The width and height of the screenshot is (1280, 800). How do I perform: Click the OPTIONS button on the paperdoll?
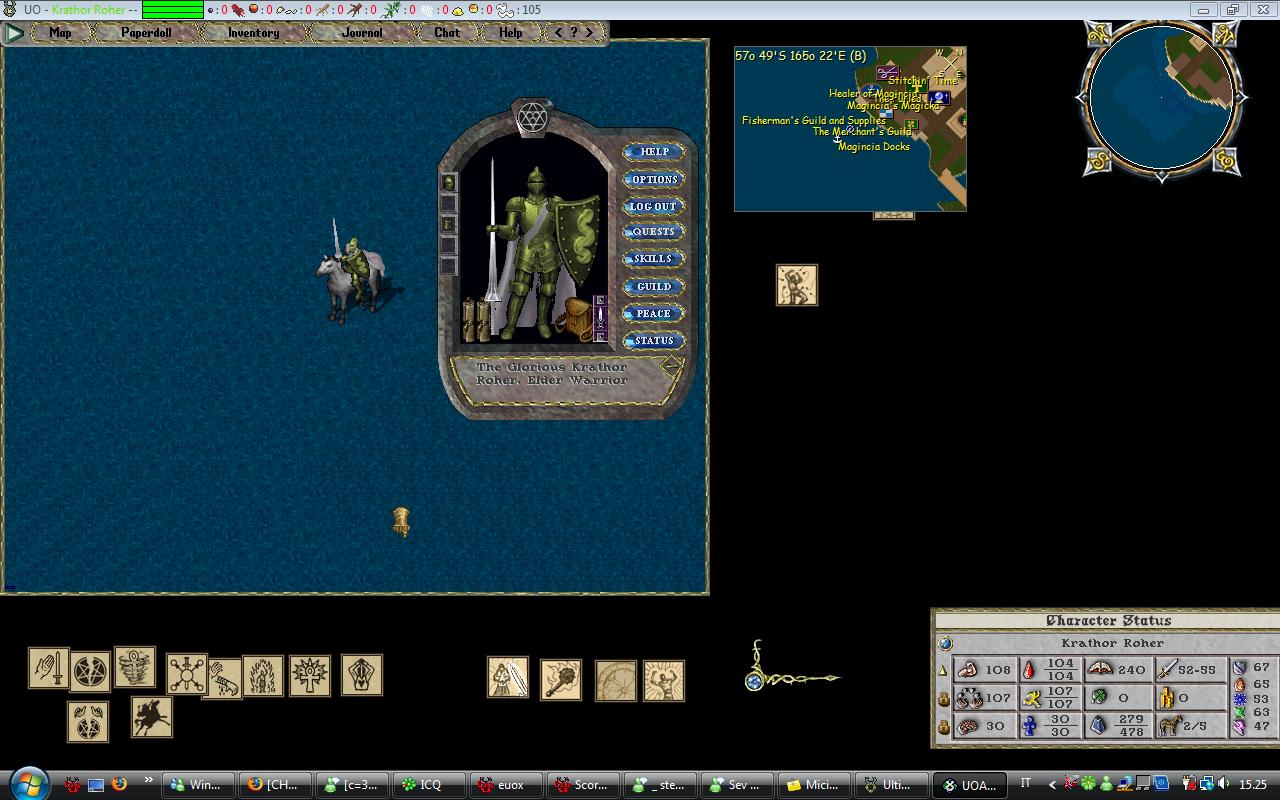click(654, 179)
